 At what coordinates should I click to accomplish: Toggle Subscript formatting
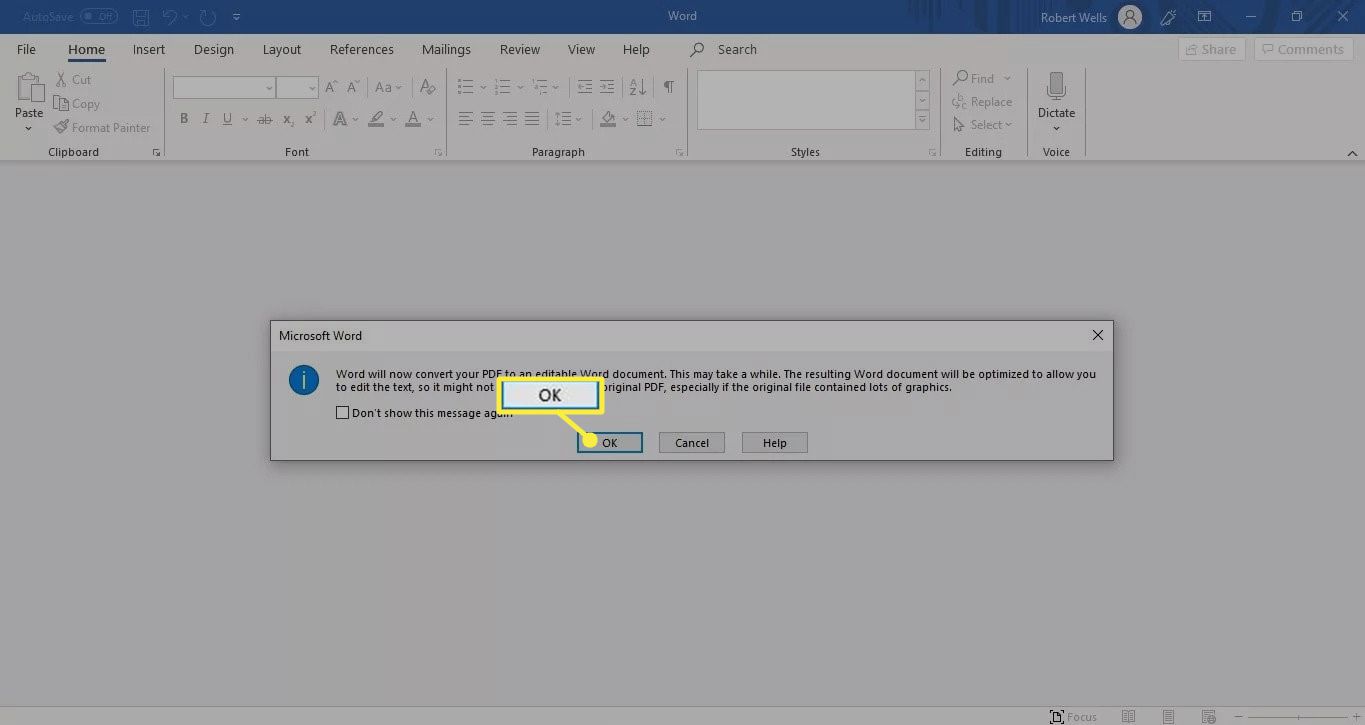(x=288, y=119)
